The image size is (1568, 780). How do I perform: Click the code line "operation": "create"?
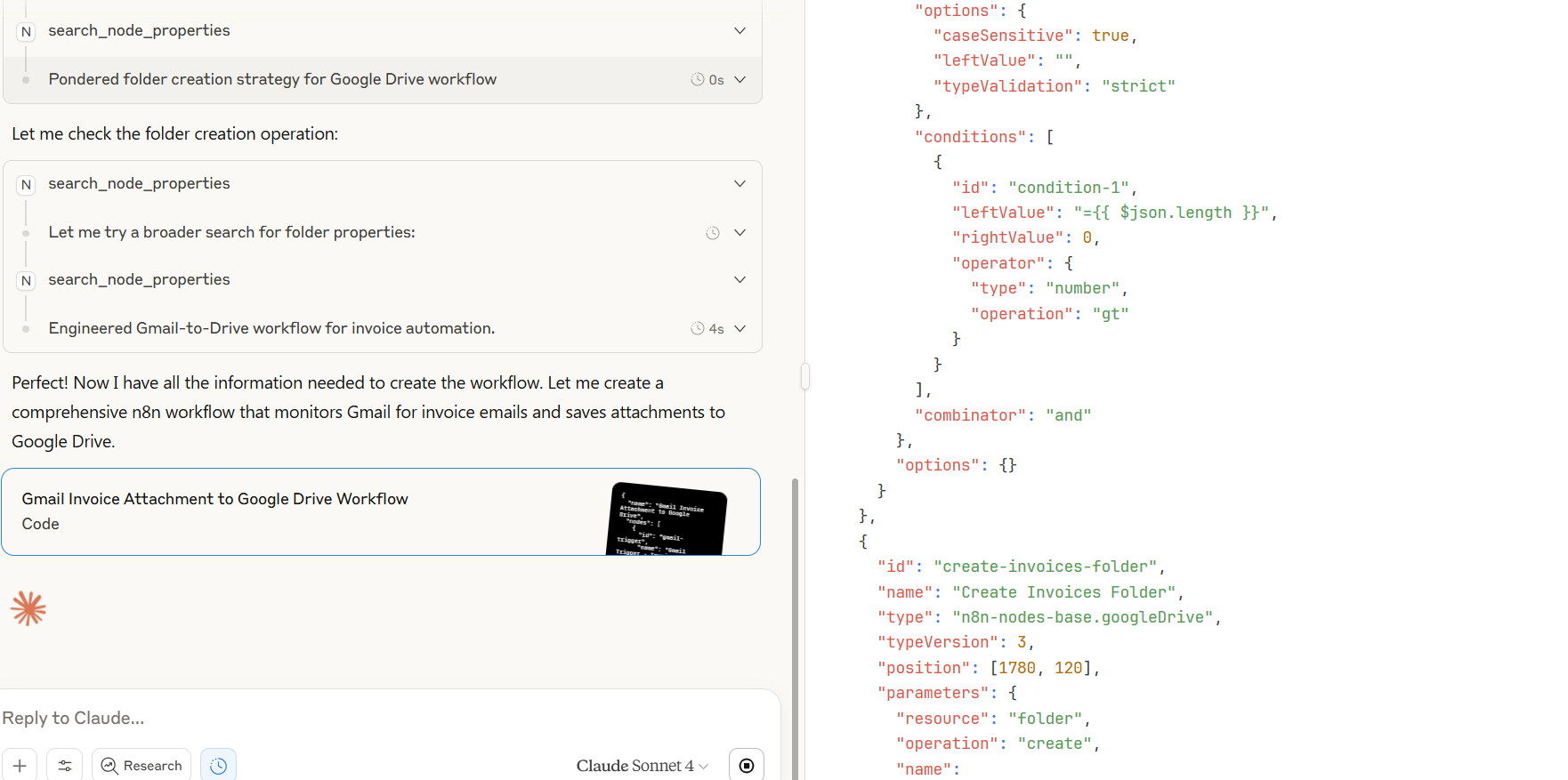tap(998, 744)
